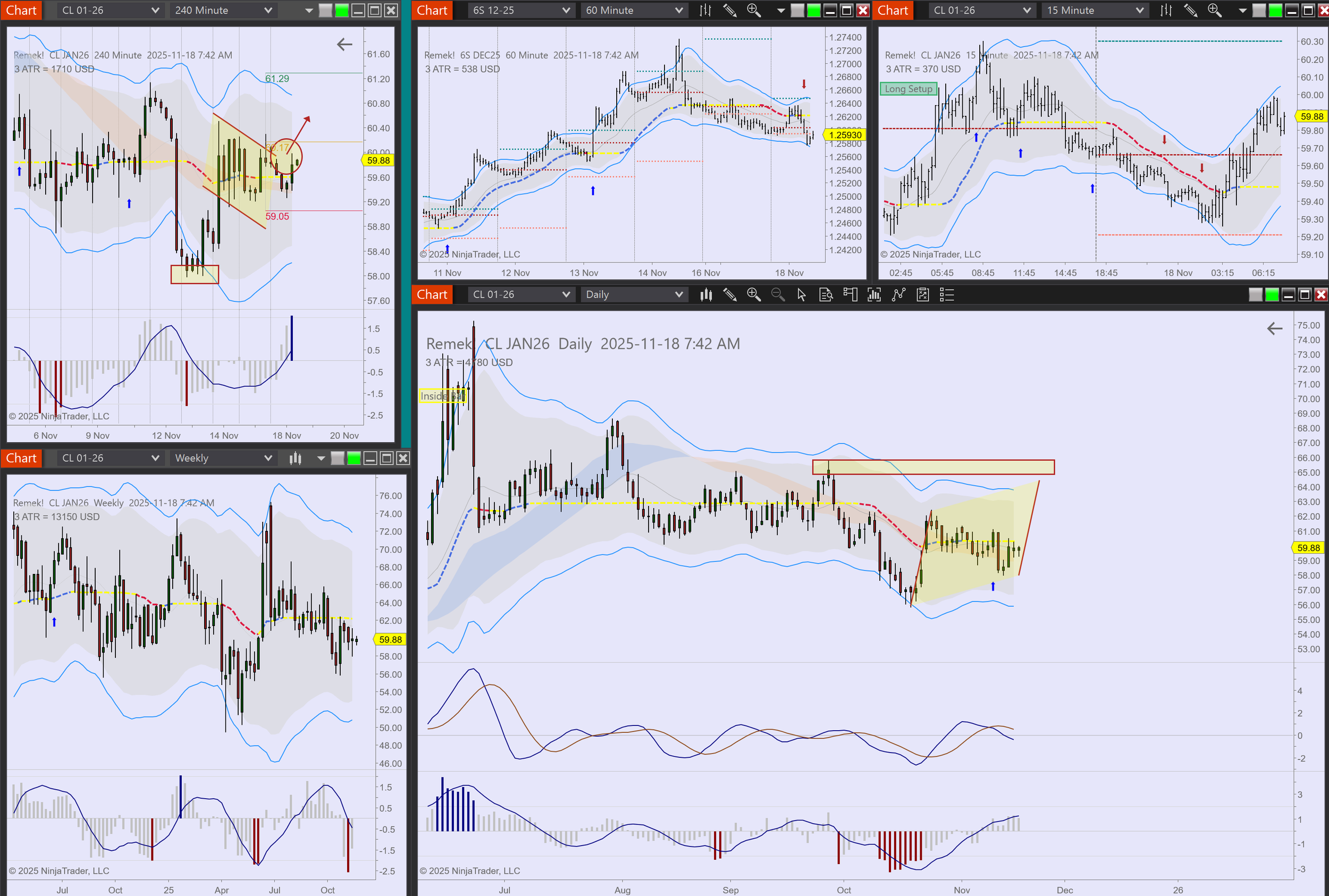
Task: Click zoom in magnifier on Daily chart
Action: (753, 295)
